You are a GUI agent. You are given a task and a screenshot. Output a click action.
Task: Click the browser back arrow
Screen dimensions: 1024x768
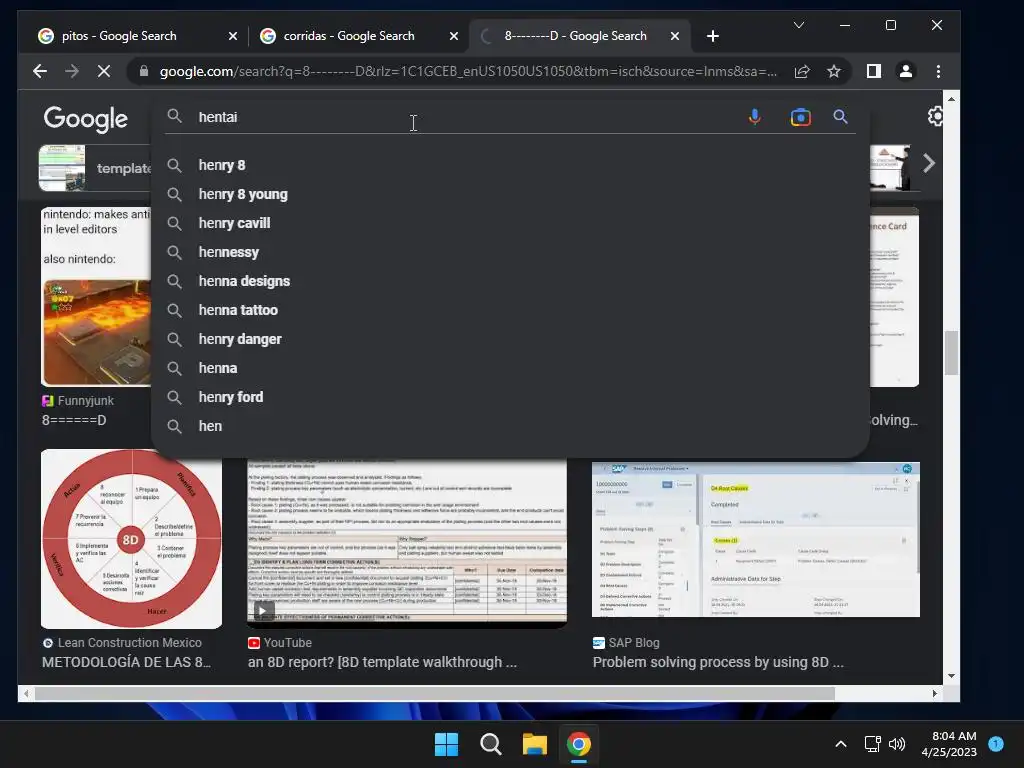(40, 71)
